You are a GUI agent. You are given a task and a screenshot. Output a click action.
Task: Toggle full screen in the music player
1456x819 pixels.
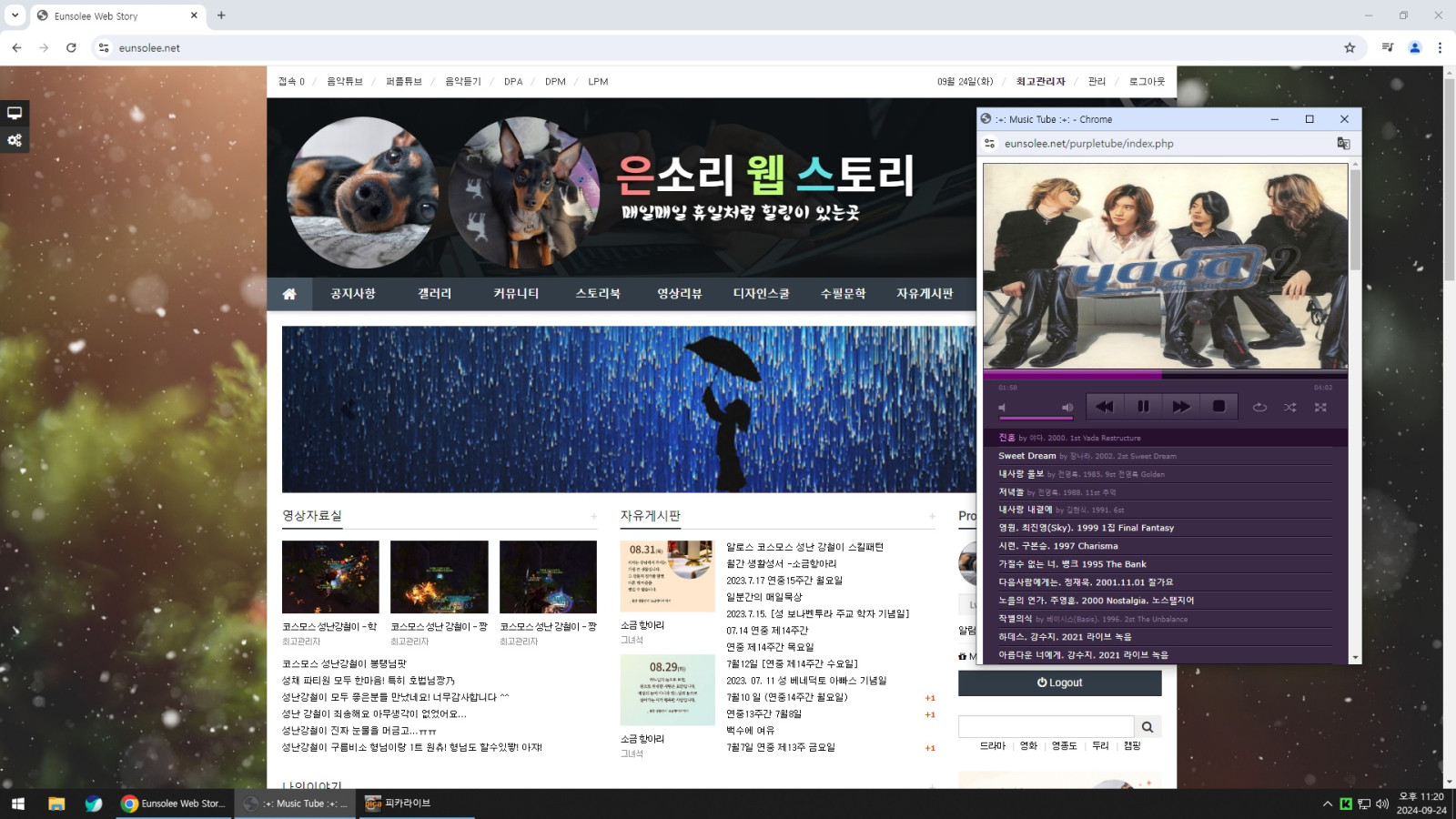point(1320,408)
